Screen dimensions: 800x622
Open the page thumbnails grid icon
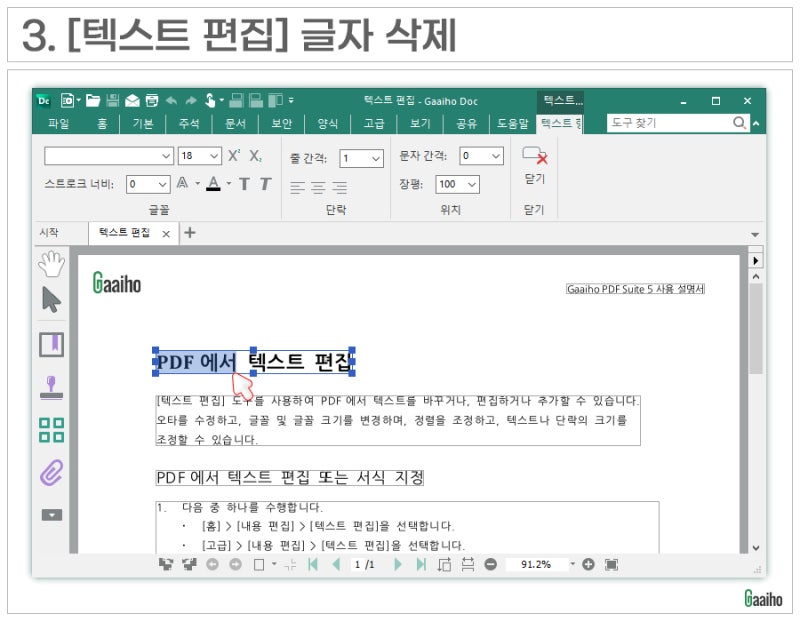pos(52,430)
